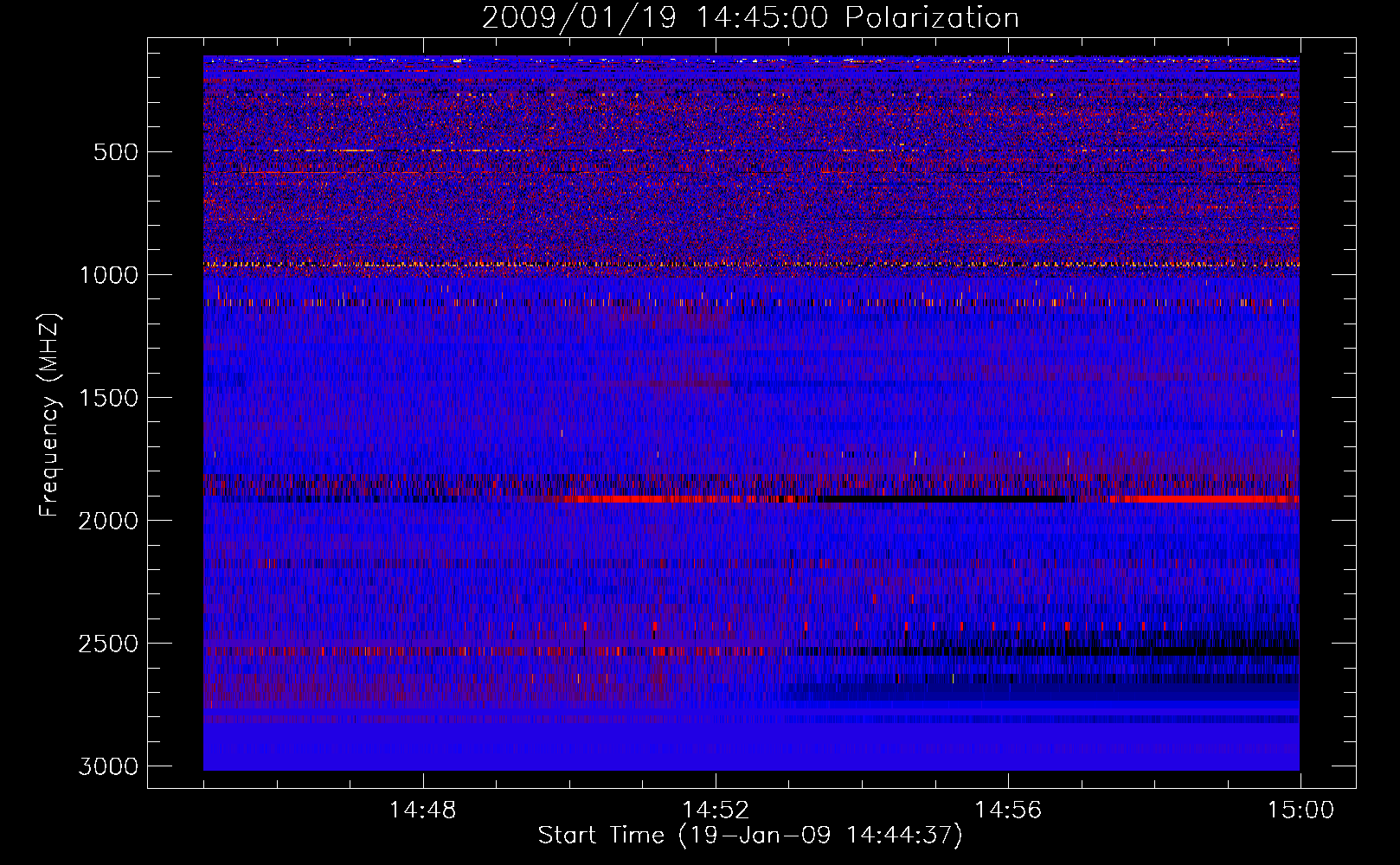1400x865 pixels.
Task: Click the 2000 frequency tick label
Action: pyautogui.click(x=108, y=521)
